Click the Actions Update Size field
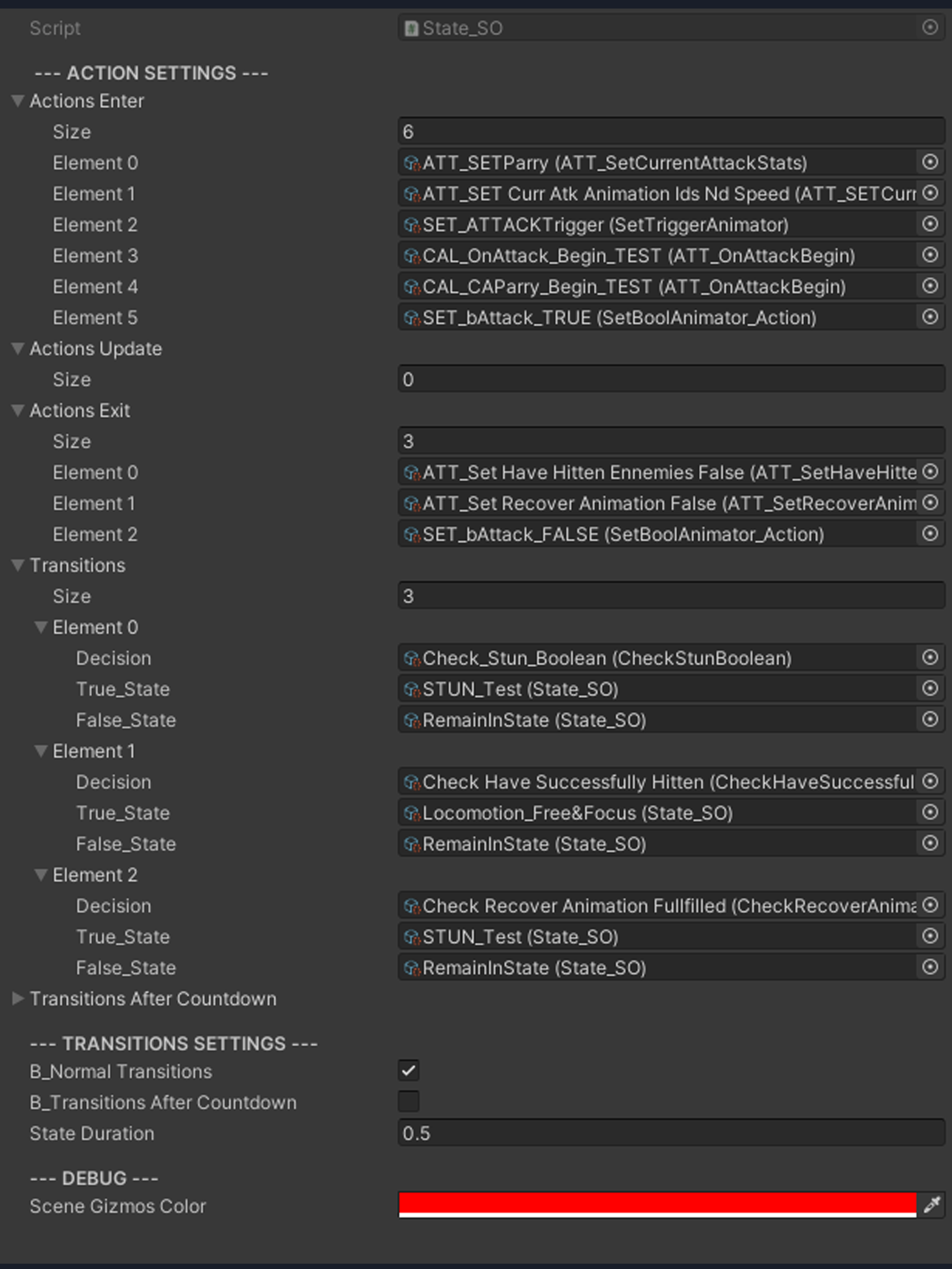952x1269 pixels. click(671, 379)
